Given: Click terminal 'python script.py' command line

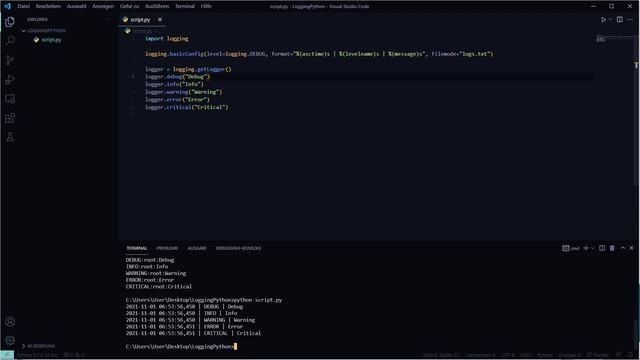Looking at the screenshot, I should click(204, 300).
